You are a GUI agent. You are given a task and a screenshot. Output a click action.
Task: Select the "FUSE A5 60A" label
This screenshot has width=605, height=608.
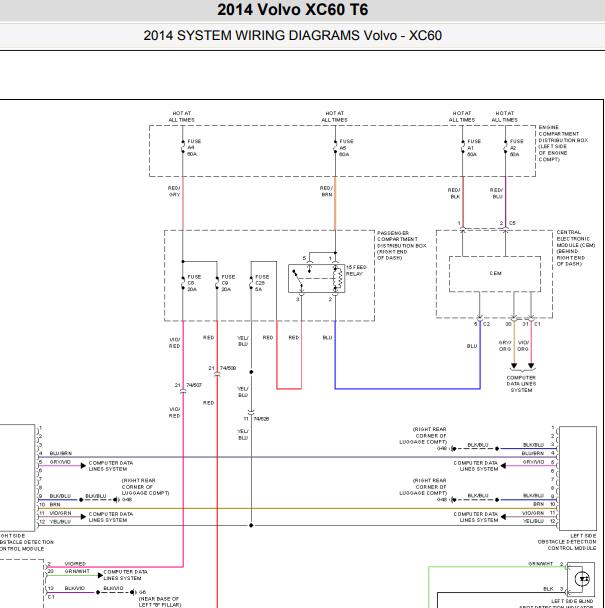click(x=346, y=148)
